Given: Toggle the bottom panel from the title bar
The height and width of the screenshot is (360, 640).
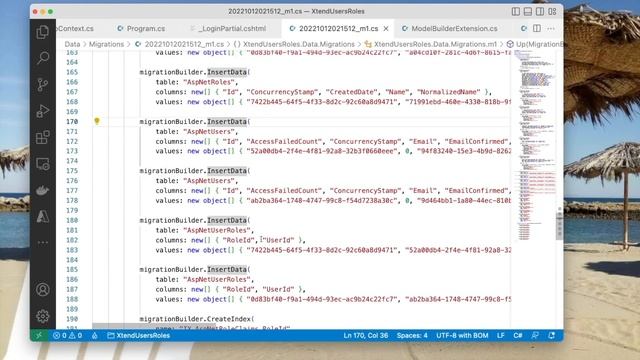Looking at the screenshot, I should [528, 11].
